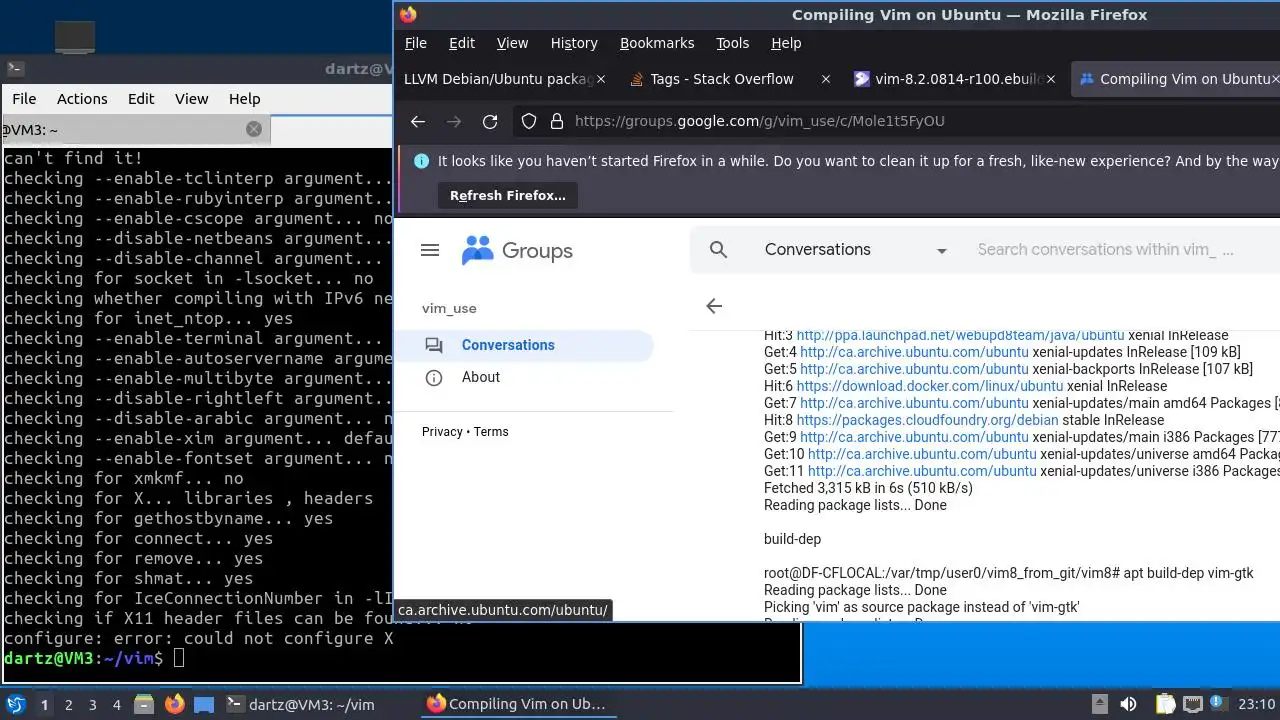Open the Privacy link
This screenshot has width=1280, height=720.
(442, 432)
